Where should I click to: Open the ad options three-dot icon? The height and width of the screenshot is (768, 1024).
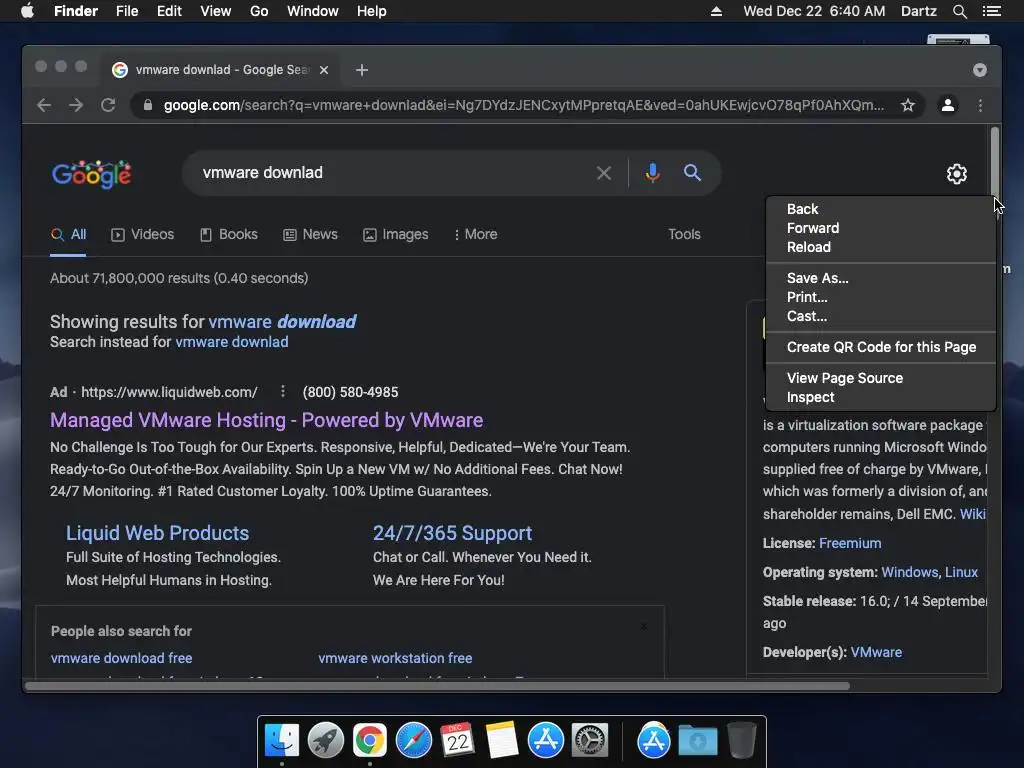283,391
